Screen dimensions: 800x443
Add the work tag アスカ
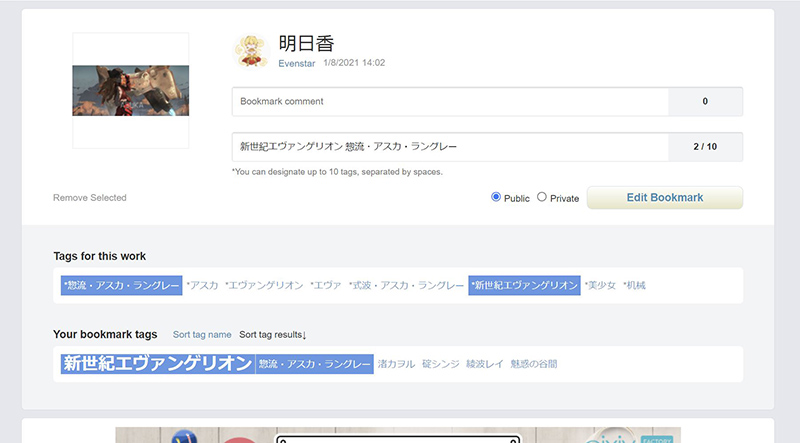(203, 285)
